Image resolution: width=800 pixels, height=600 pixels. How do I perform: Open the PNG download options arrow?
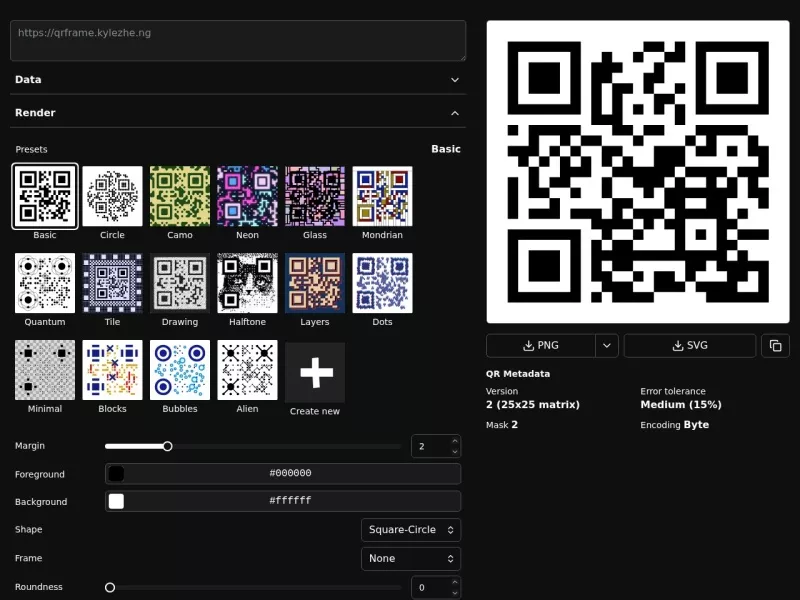607,346
